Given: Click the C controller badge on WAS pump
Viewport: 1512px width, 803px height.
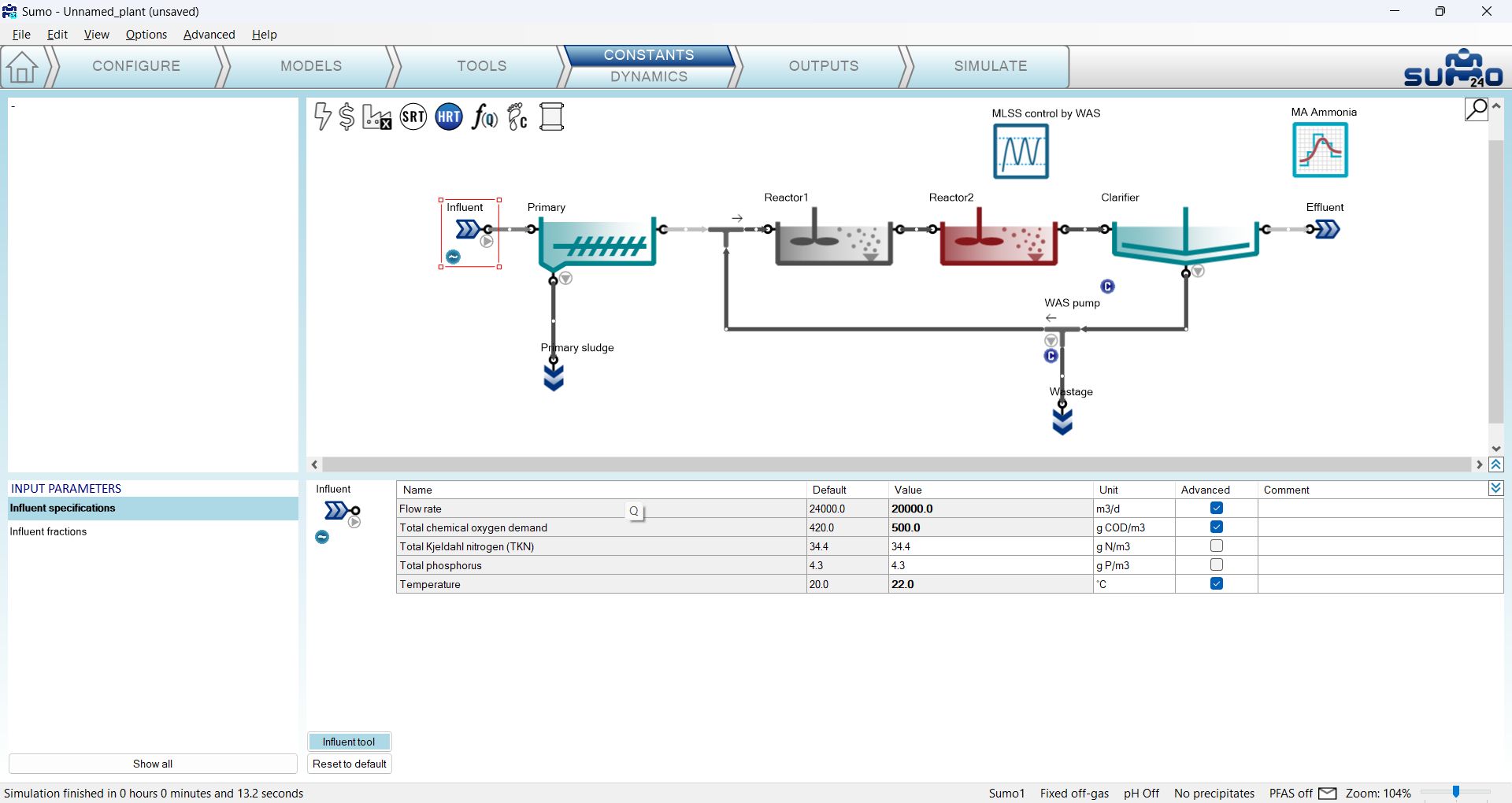Looking at the screenshot, I should pos(1051,356).
